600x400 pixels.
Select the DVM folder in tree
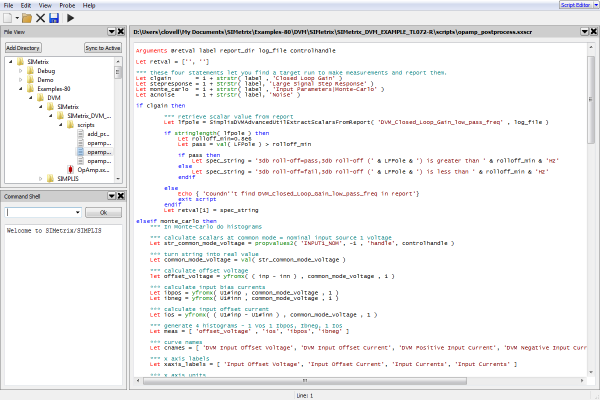pos(54,98)
